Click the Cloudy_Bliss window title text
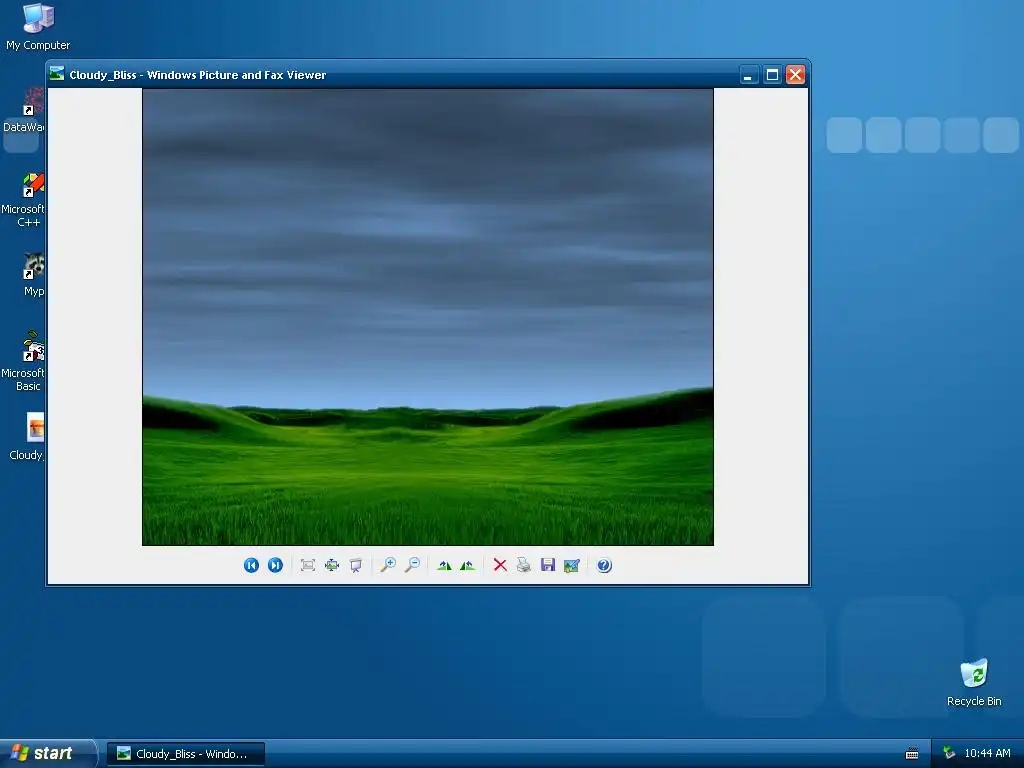 click(x=198, y=74)
